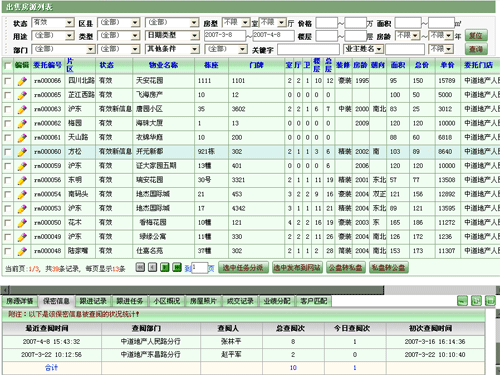Go to previous page of listings

point(152,267)
